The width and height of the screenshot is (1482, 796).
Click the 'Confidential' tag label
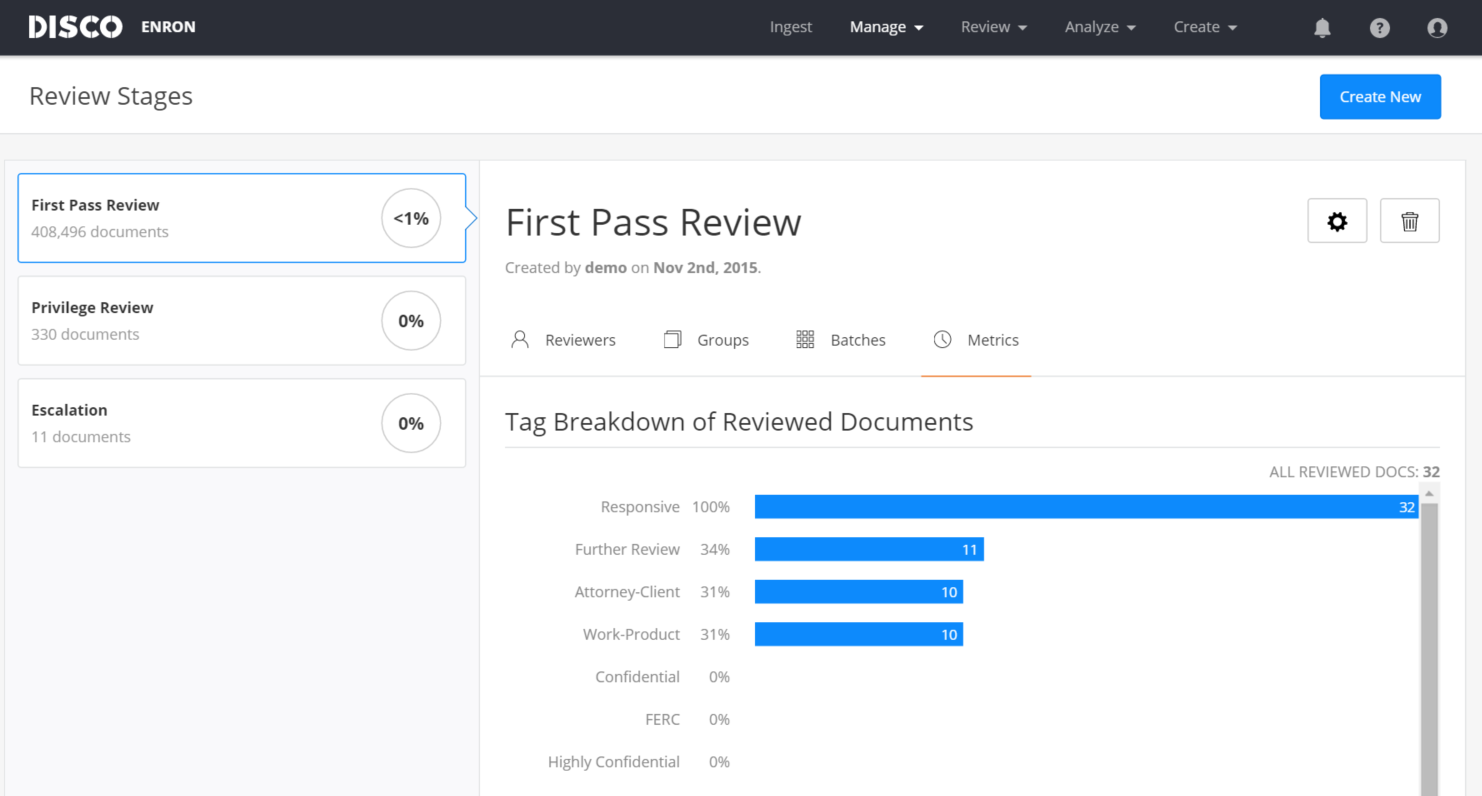coord(637,677)
